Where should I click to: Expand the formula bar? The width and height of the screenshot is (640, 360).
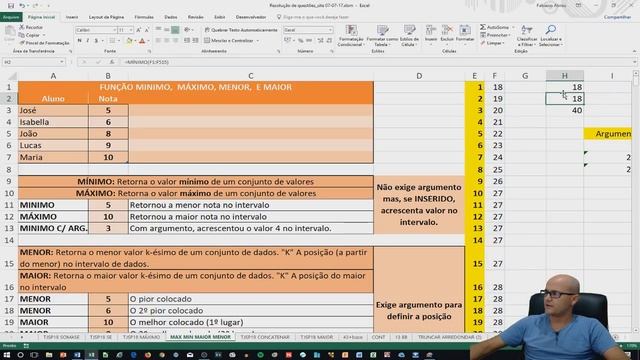tap(635, 62)
